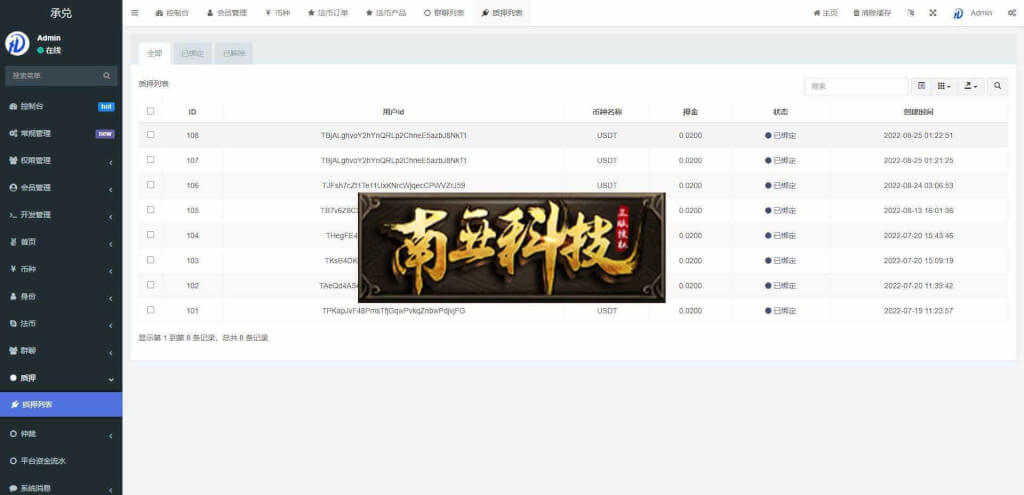Toggle the sidebar with the hamburger icon

pyautogui.click(x=135, y=13)
